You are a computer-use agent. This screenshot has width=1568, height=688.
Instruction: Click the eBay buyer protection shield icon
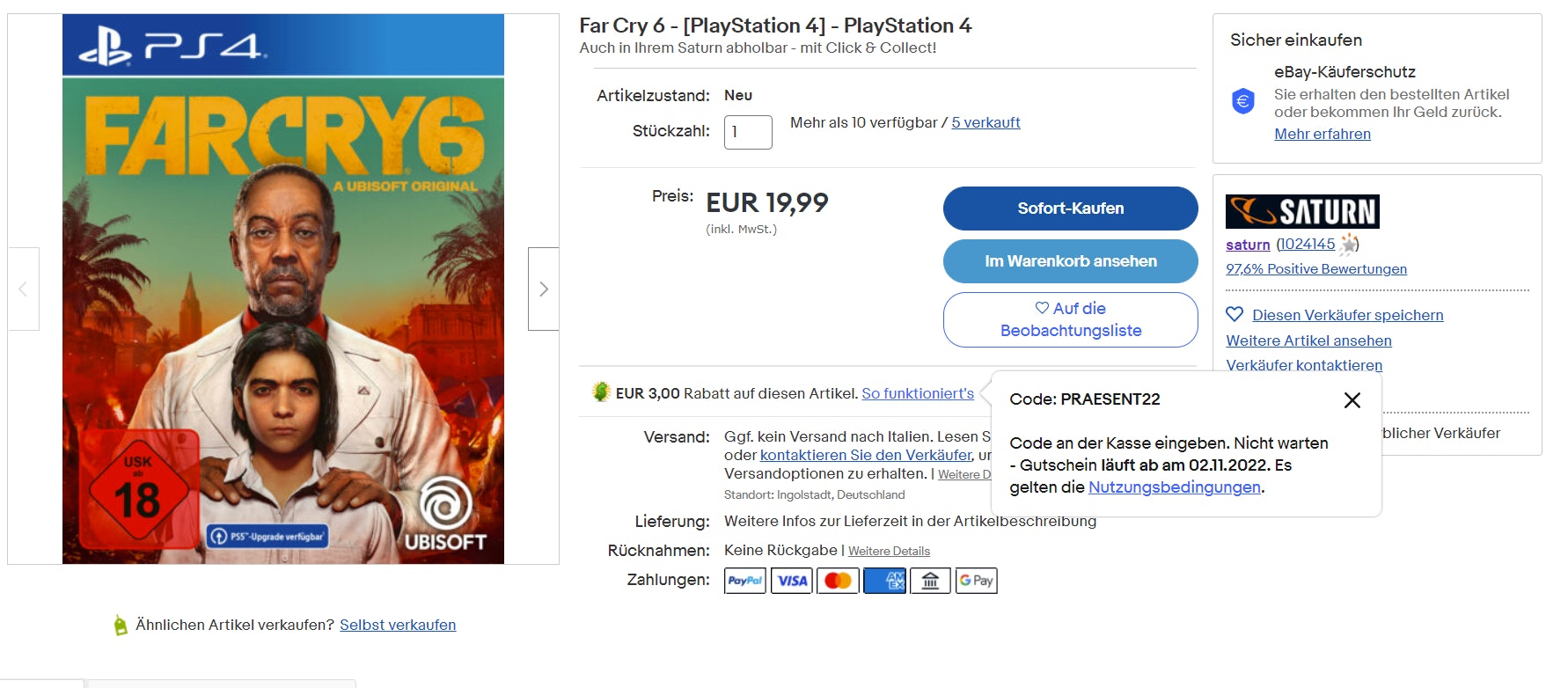pos(1242,102)
